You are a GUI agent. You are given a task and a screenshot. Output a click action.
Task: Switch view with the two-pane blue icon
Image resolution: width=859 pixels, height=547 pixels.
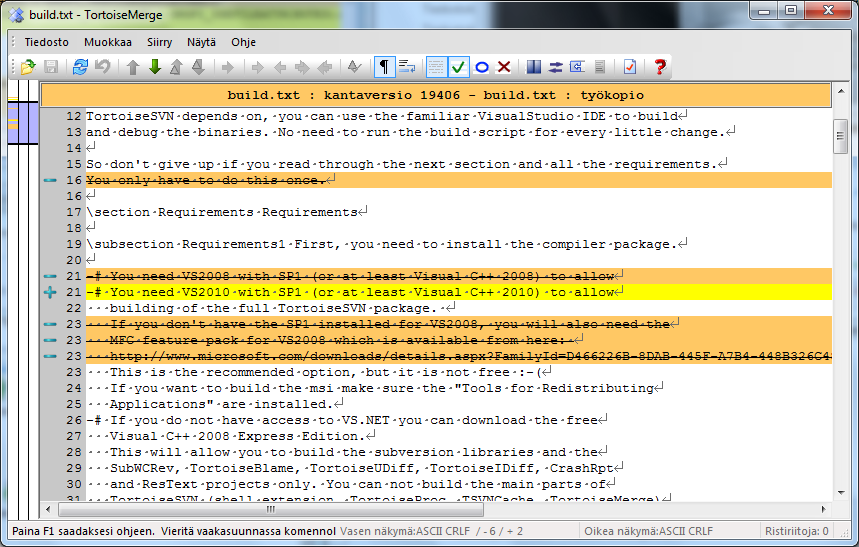point(534,67)
